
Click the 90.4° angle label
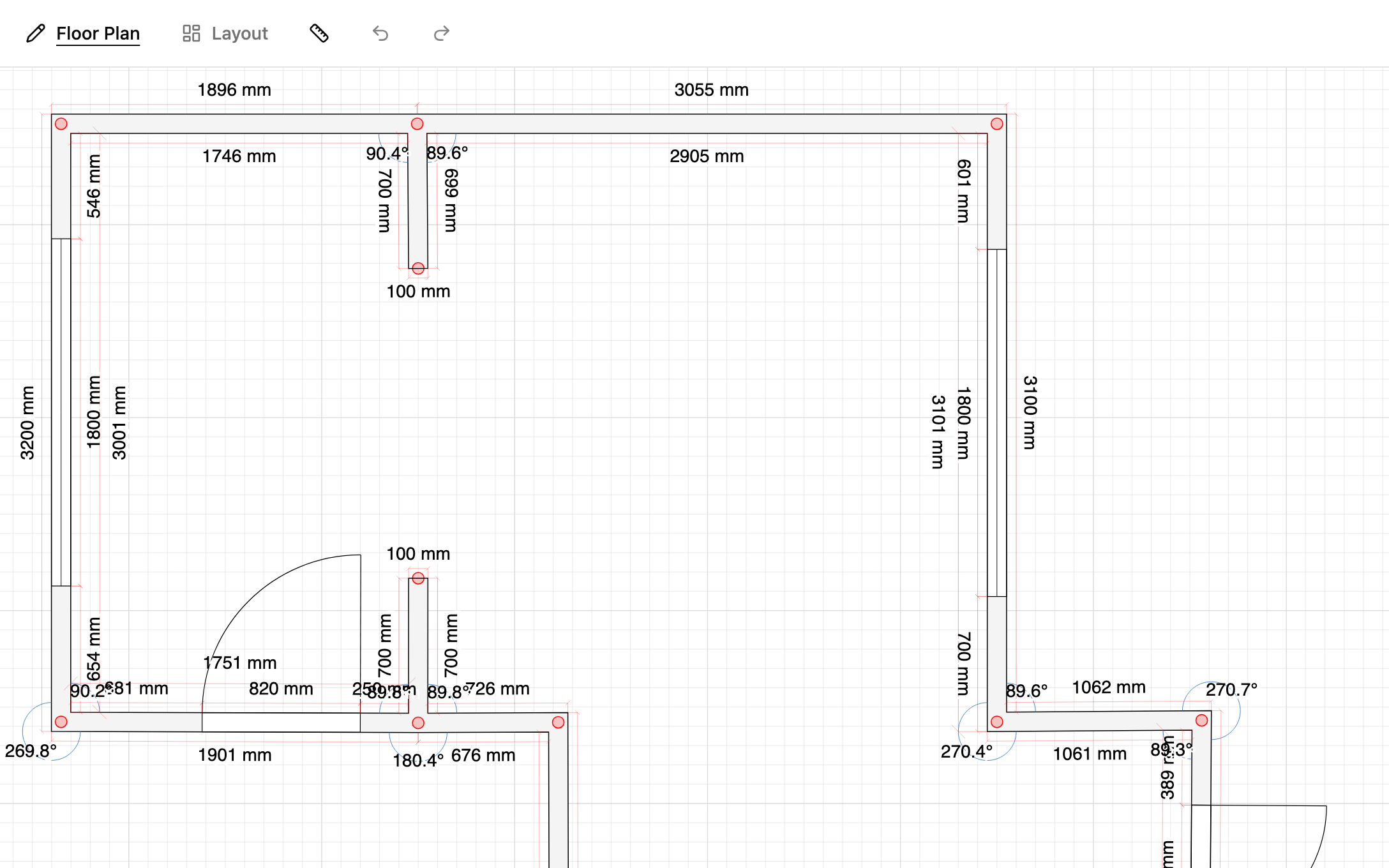coord(387,154)
